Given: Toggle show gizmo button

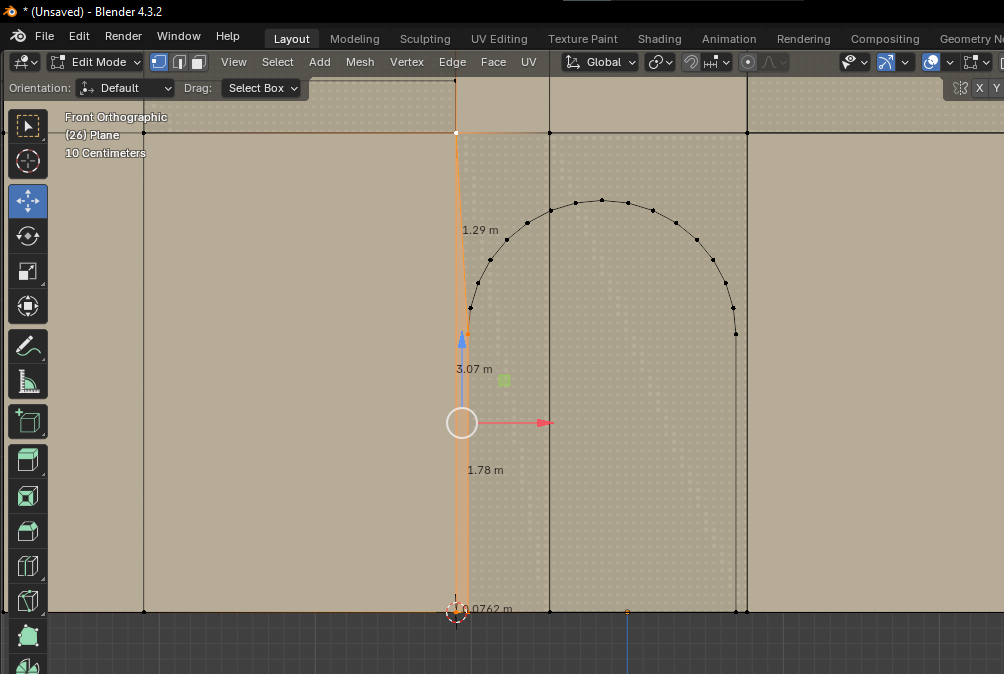Looking at the screenshot, I should pyautogui.click(x=886, y=62).
